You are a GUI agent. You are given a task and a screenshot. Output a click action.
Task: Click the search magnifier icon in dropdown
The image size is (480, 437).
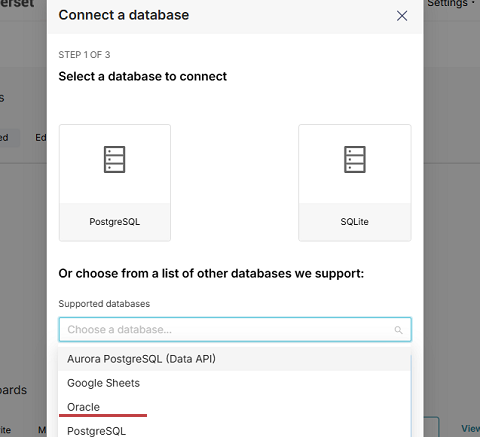[398, 330]
